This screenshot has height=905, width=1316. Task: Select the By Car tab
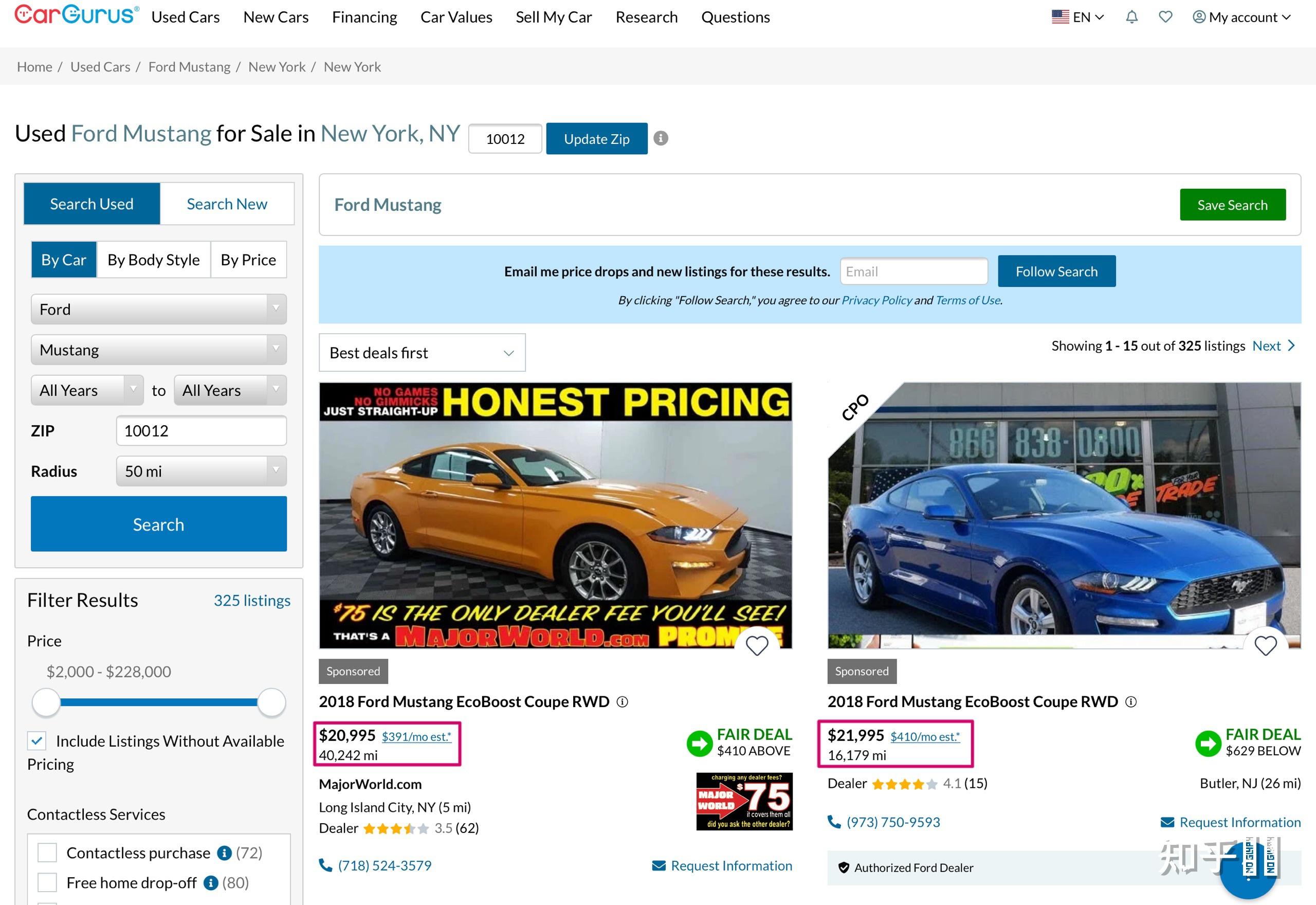(63, 260)
